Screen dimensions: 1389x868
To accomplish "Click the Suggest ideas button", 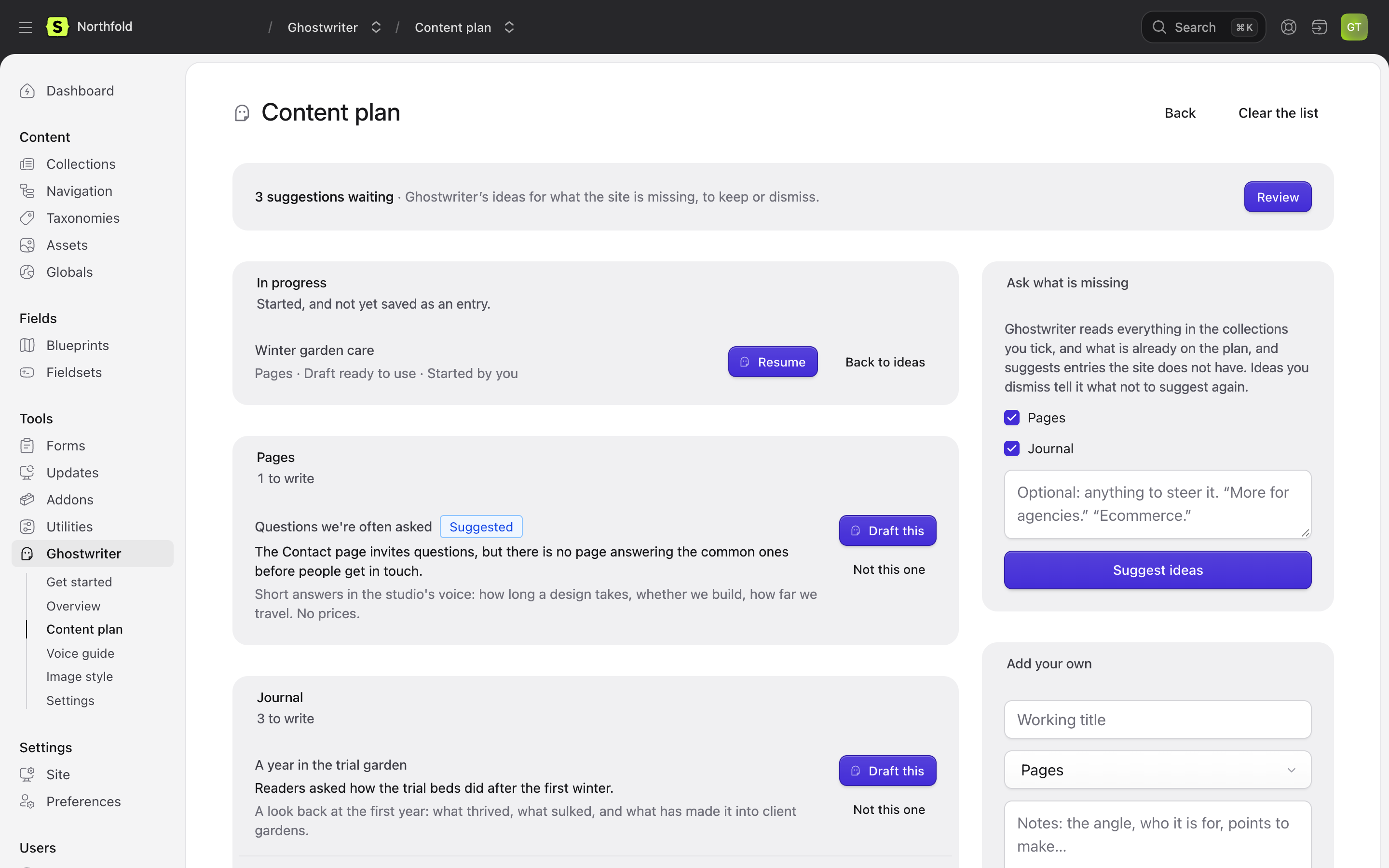I will [x=1157, y=570].
